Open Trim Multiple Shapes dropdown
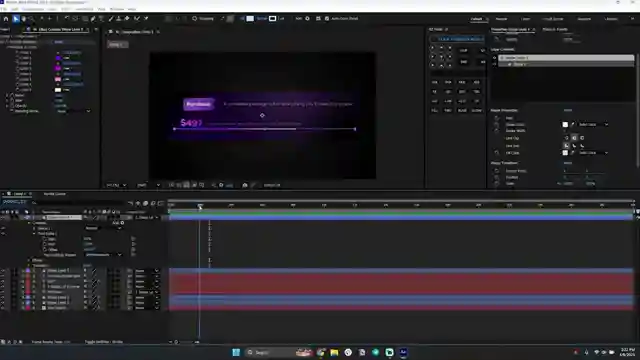 [x=104, y=255]
